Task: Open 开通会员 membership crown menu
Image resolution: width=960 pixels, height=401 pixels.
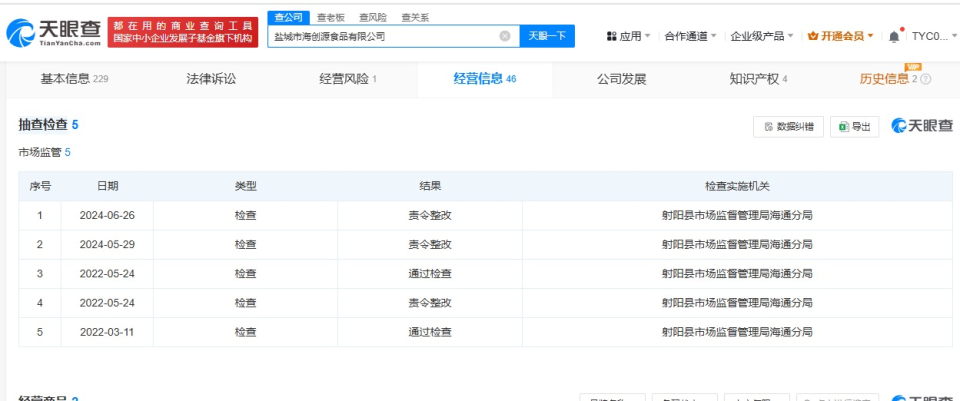Action: [840, 36]
